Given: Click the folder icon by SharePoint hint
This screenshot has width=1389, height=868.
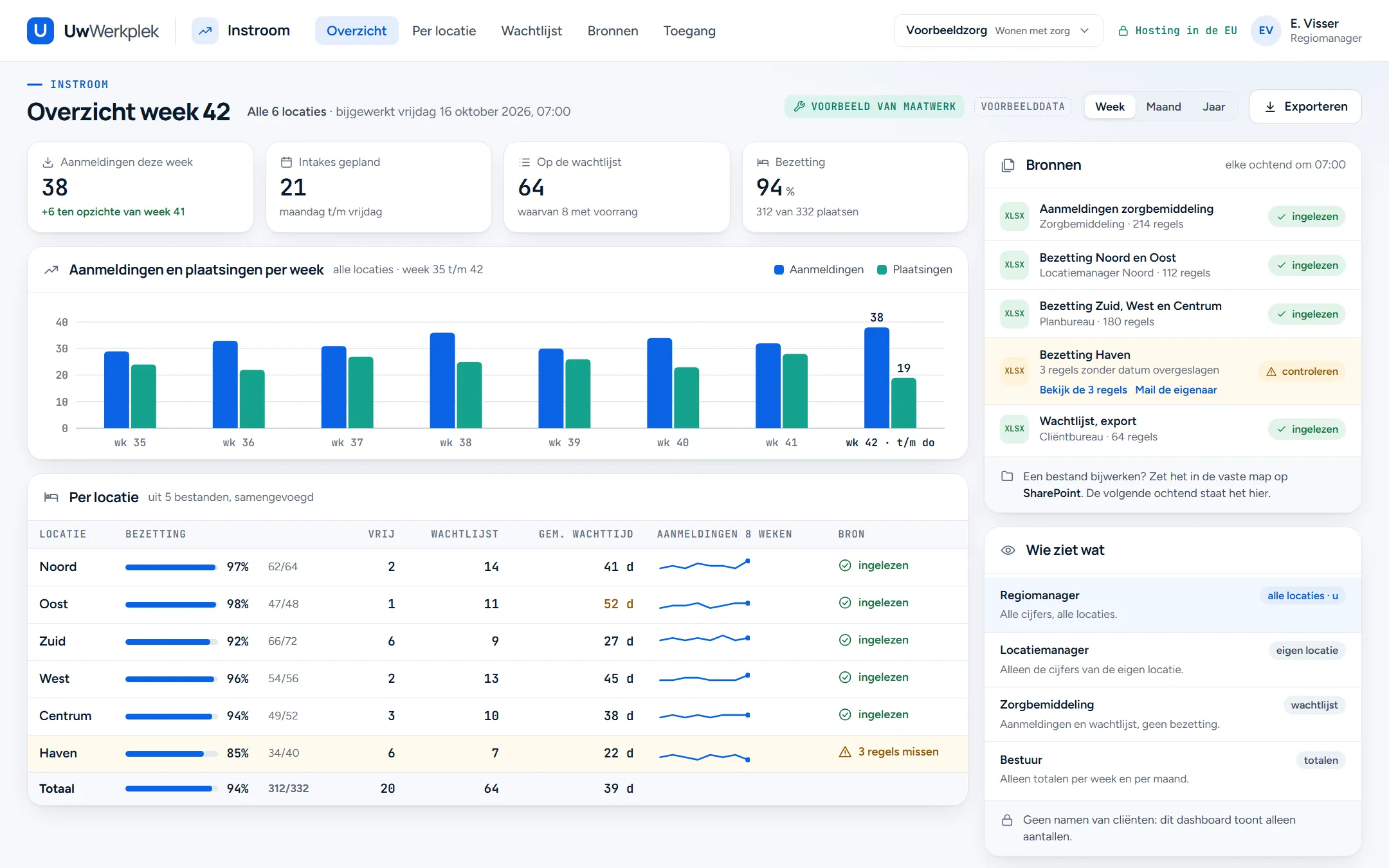Looking at the screenshot, I should point(1007,476).
